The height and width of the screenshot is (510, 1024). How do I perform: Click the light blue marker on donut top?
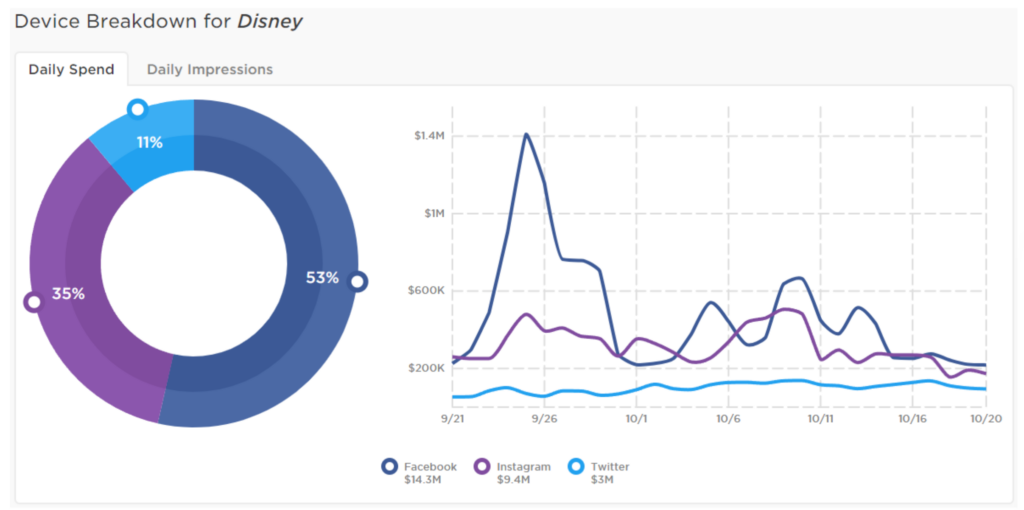[x=137, y=108]
